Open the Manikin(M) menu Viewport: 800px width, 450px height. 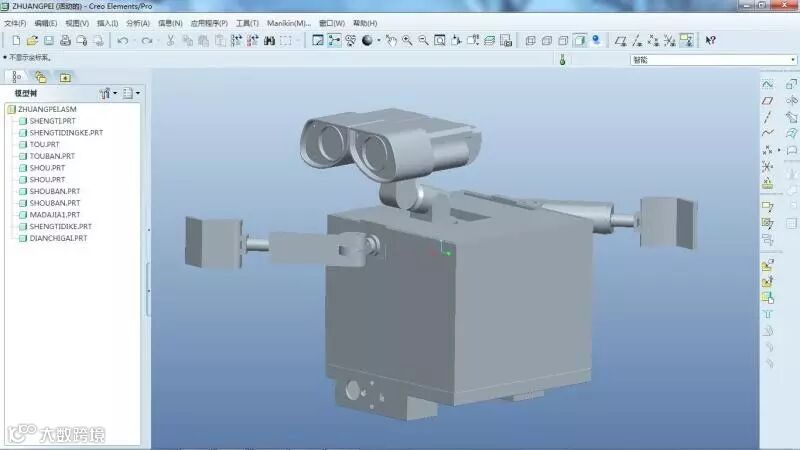(x=289, y=23)
